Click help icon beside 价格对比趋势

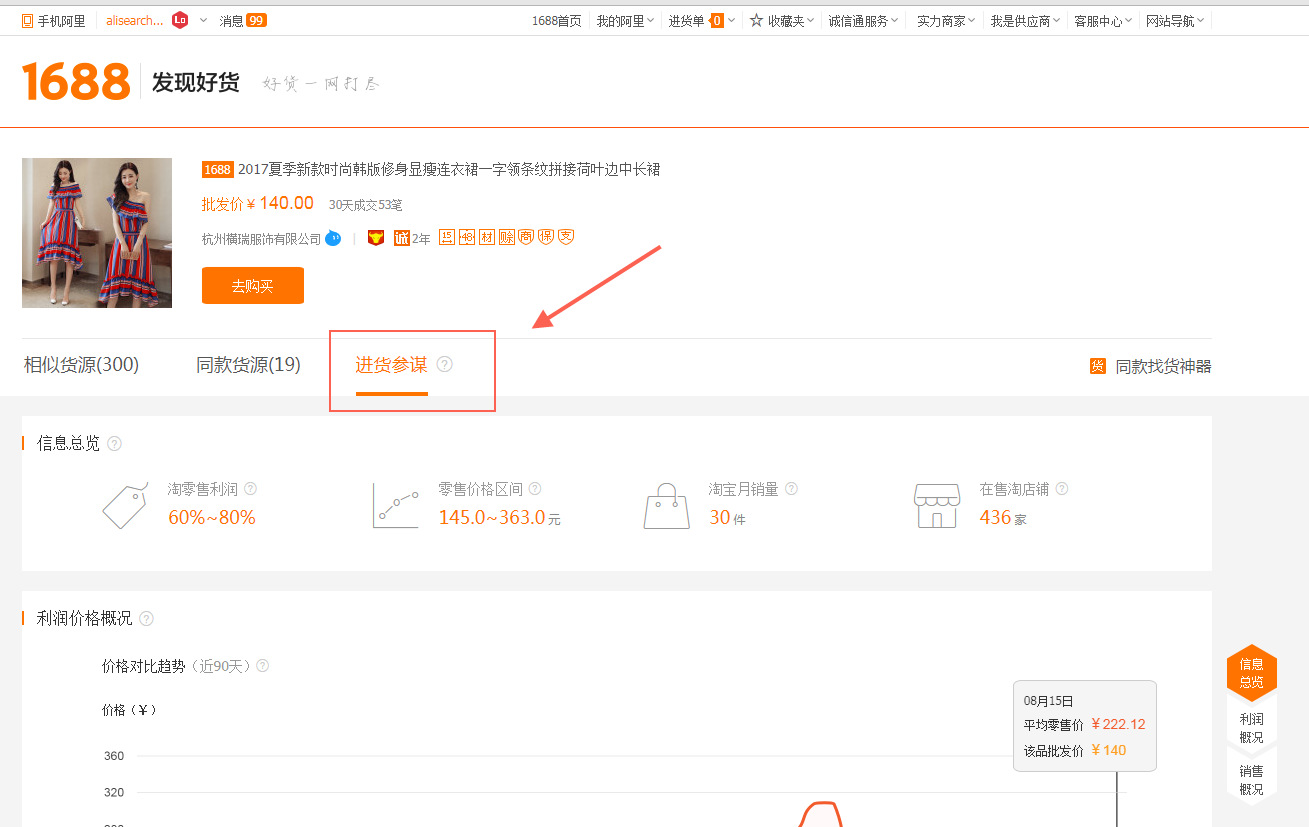tap(262, 666)
